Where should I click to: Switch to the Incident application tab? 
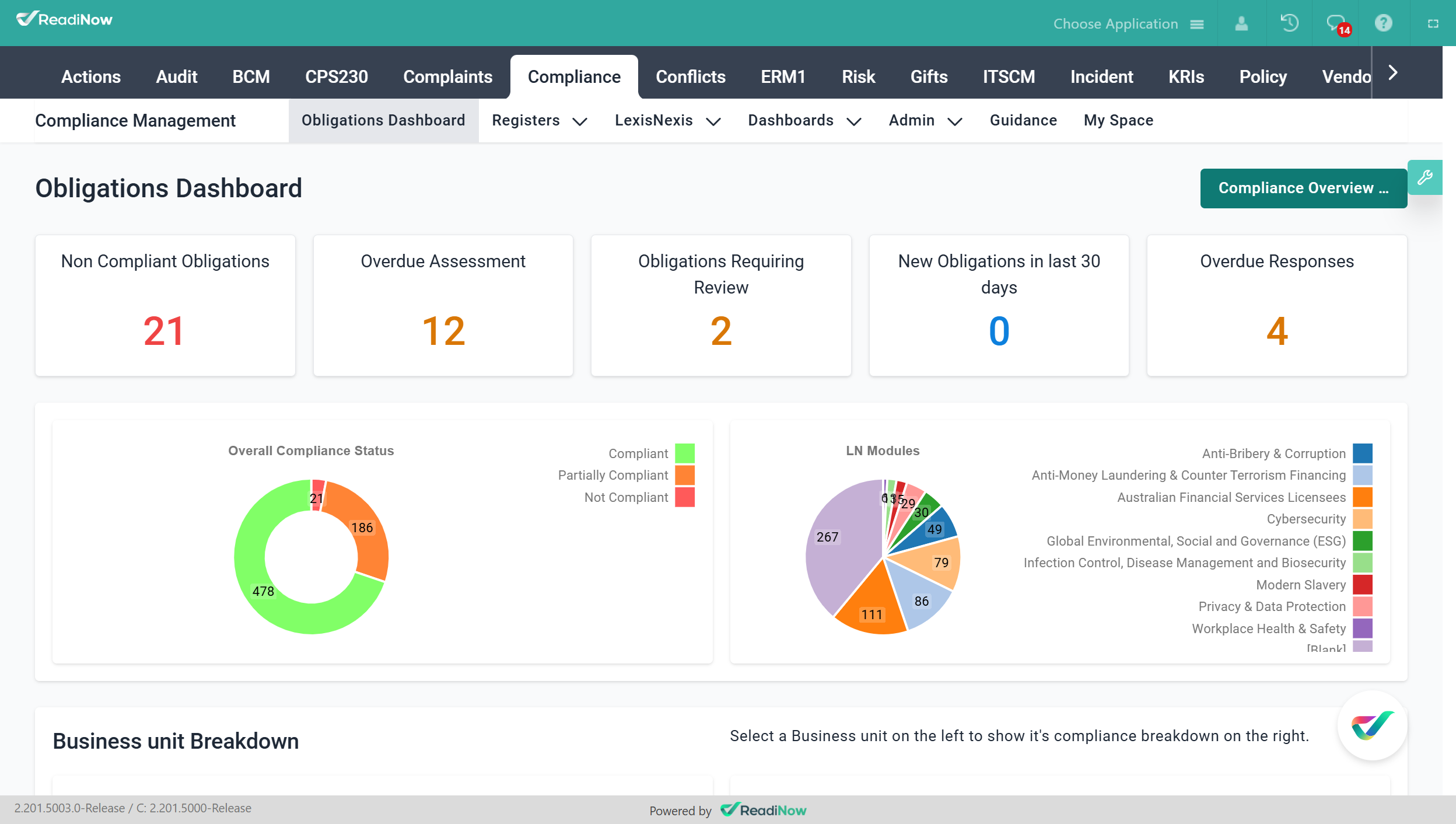click(1101, 77)
